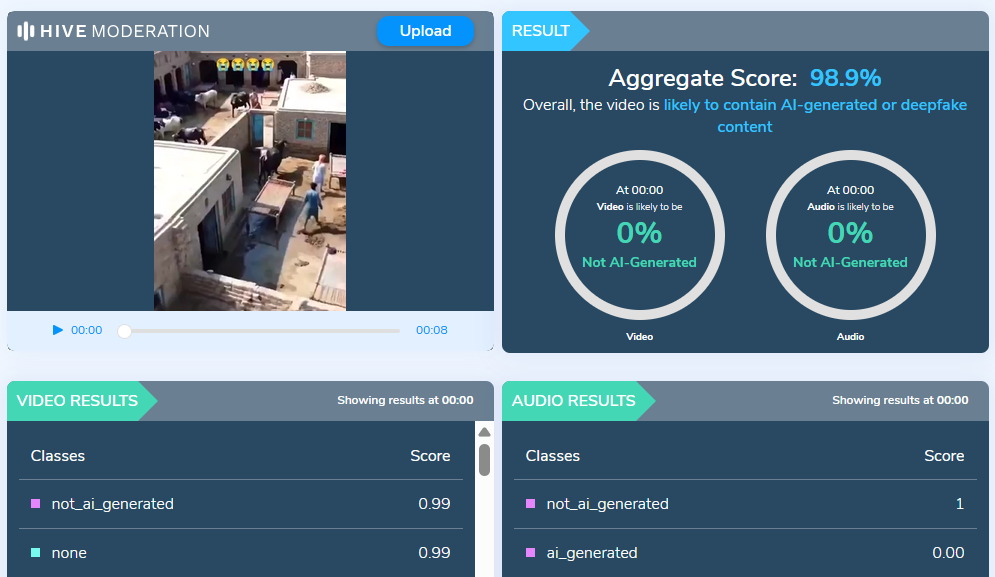Click the Hive Moderation logo icon
This screenshot has width=995, height=577.
pyautogui.click(x=26, y=31)
